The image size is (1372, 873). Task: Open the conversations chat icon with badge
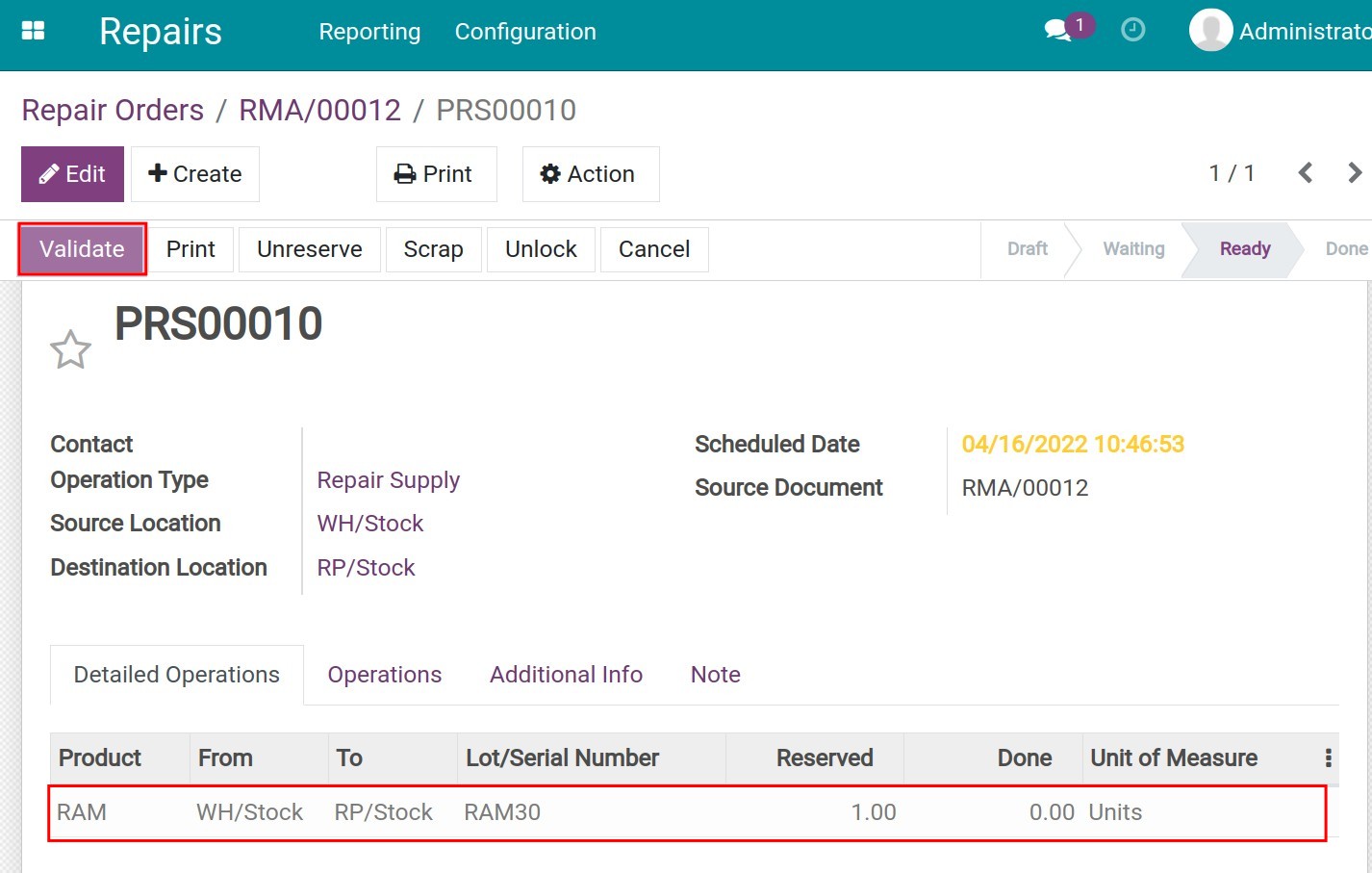pos(1068,28)
